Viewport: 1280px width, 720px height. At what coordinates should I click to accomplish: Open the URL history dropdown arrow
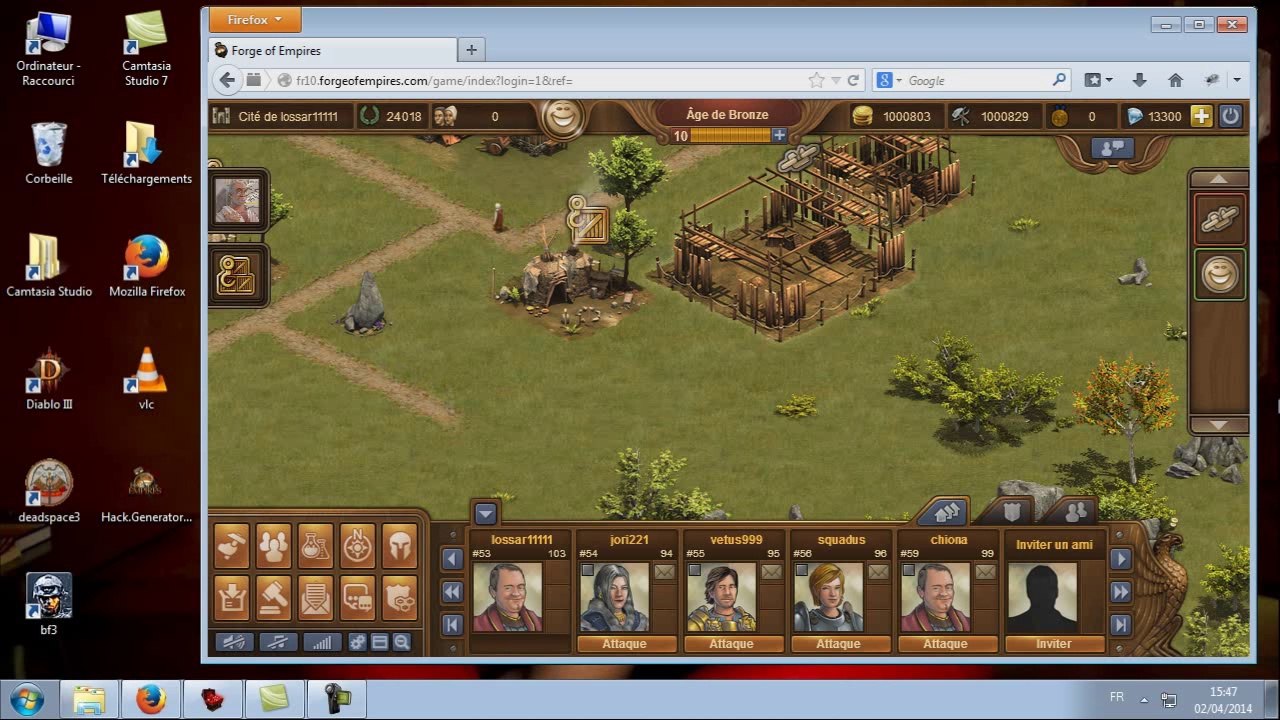tap(837, 81)
